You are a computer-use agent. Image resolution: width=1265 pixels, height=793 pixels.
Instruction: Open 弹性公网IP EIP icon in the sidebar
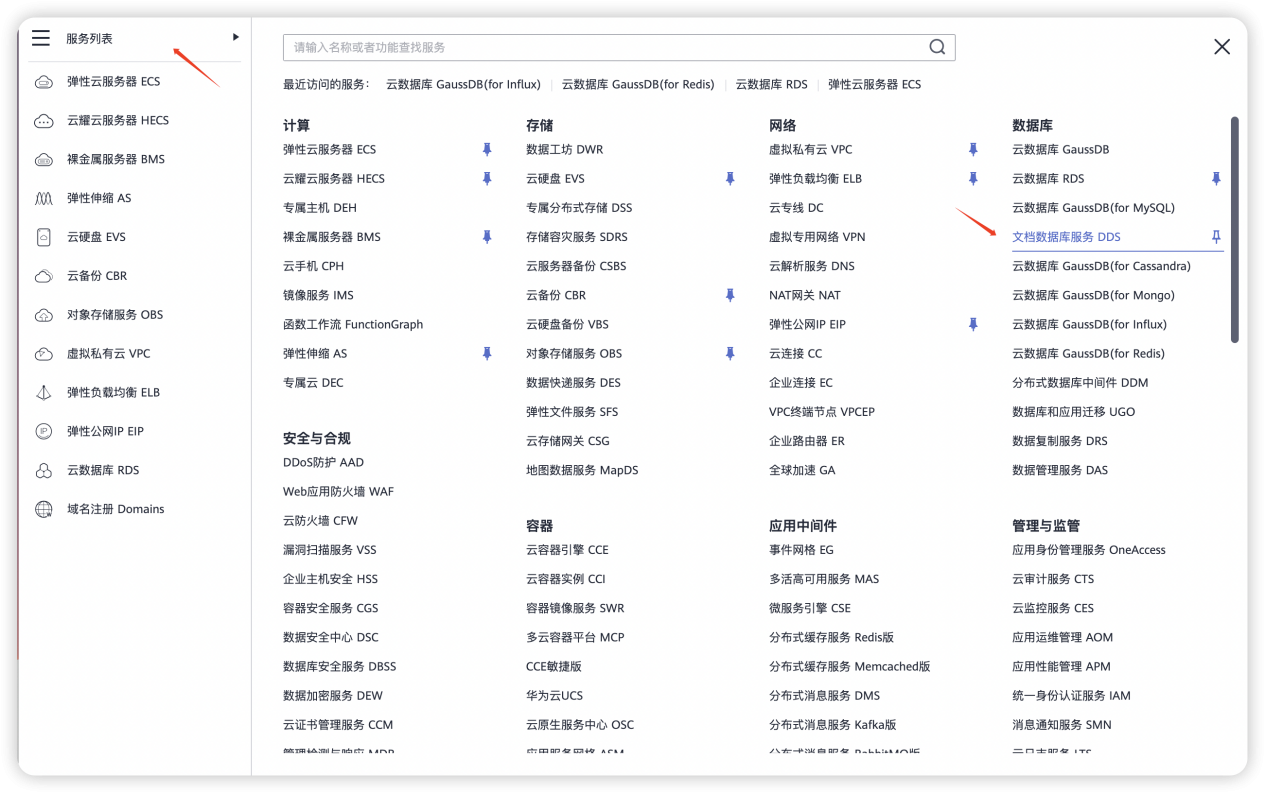tap(44, 432)
